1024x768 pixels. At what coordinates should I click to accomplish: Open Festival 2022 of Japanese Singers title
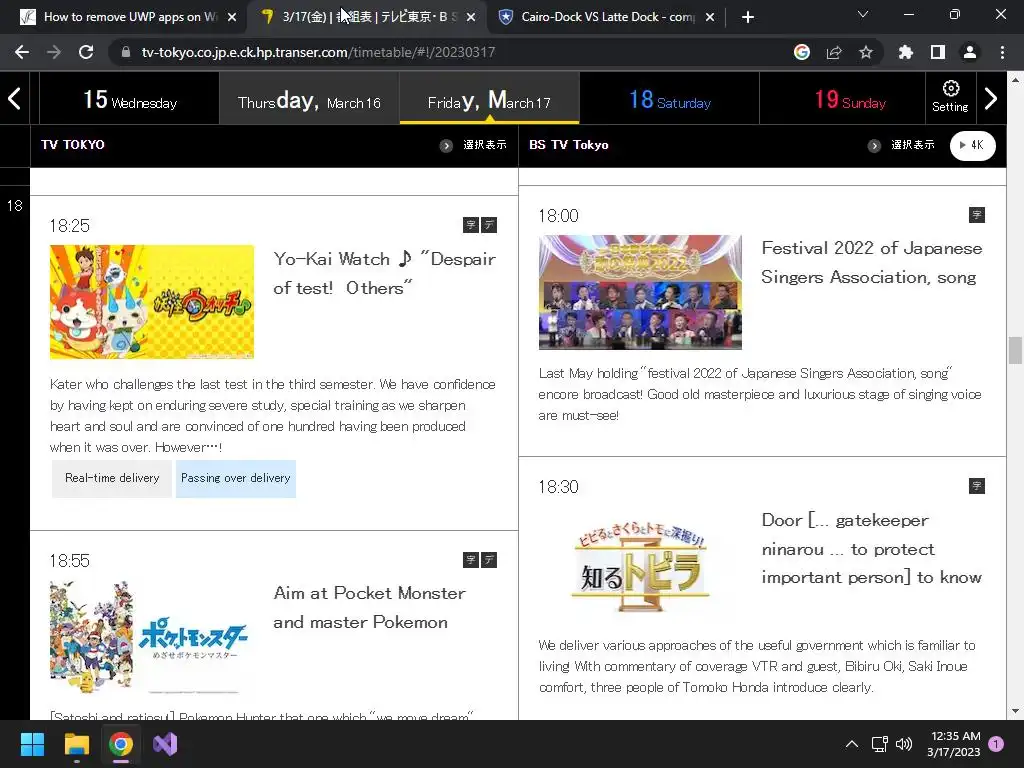[x=872, y=263]
